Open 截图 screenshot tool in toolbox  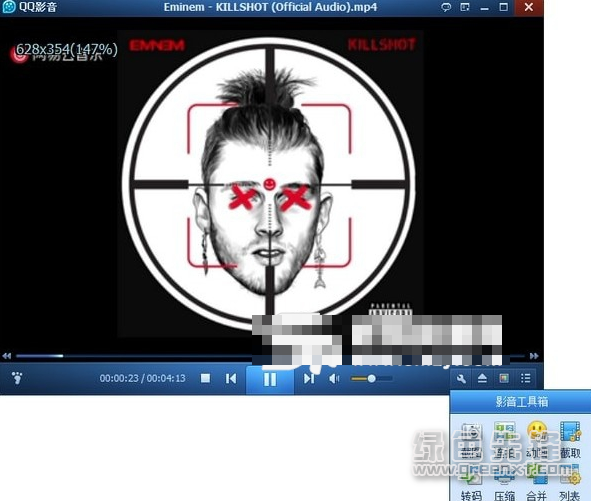point(472,440)
